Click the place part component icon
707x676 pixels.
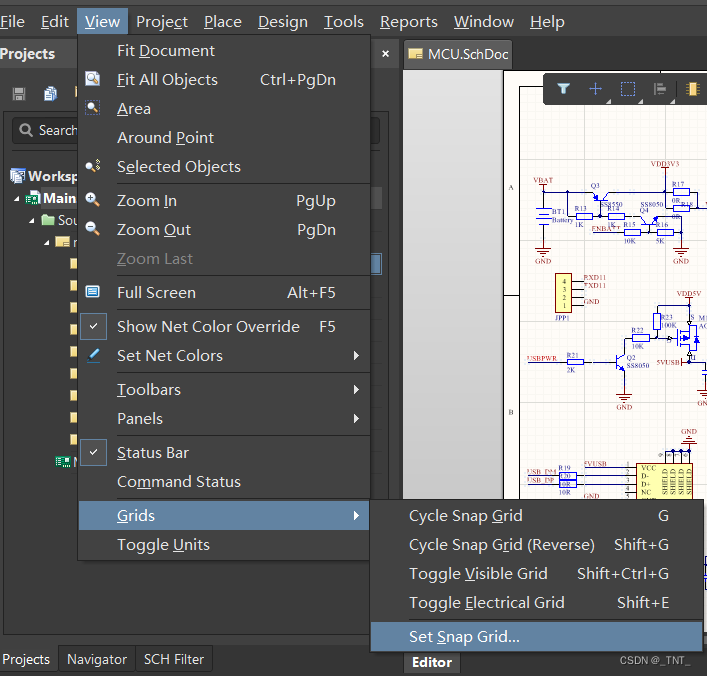[693, 89]
